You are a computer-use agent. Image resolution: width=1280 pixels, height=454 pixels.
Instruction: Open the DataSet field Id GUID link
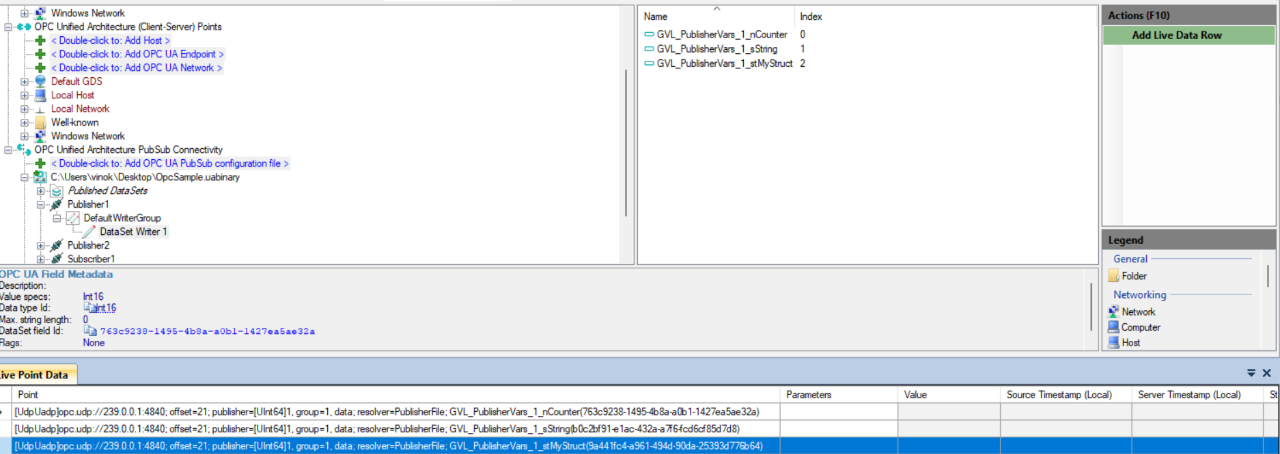point(207,330)
